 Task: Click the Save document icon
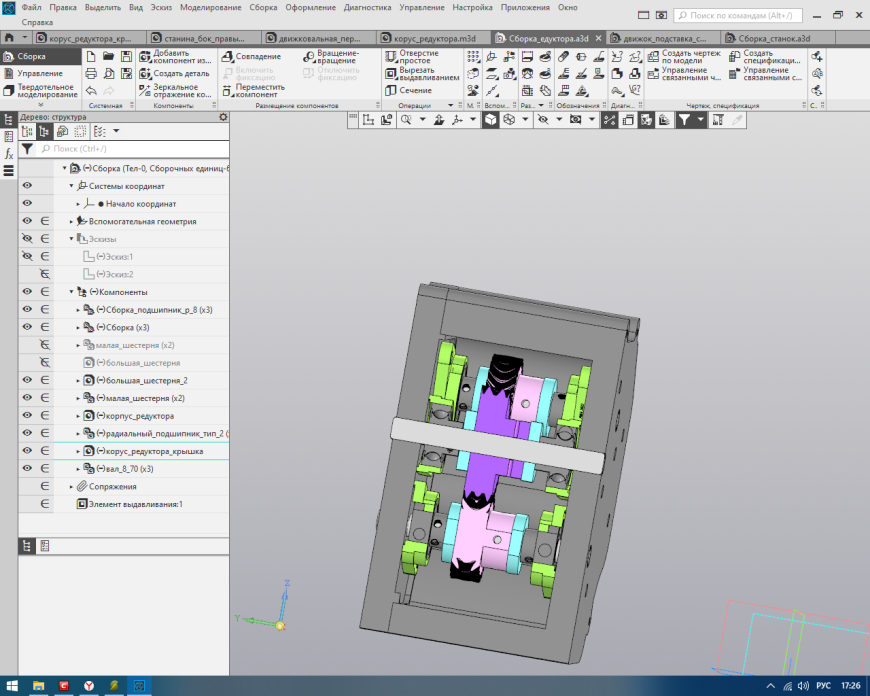(x=126, y=57)
